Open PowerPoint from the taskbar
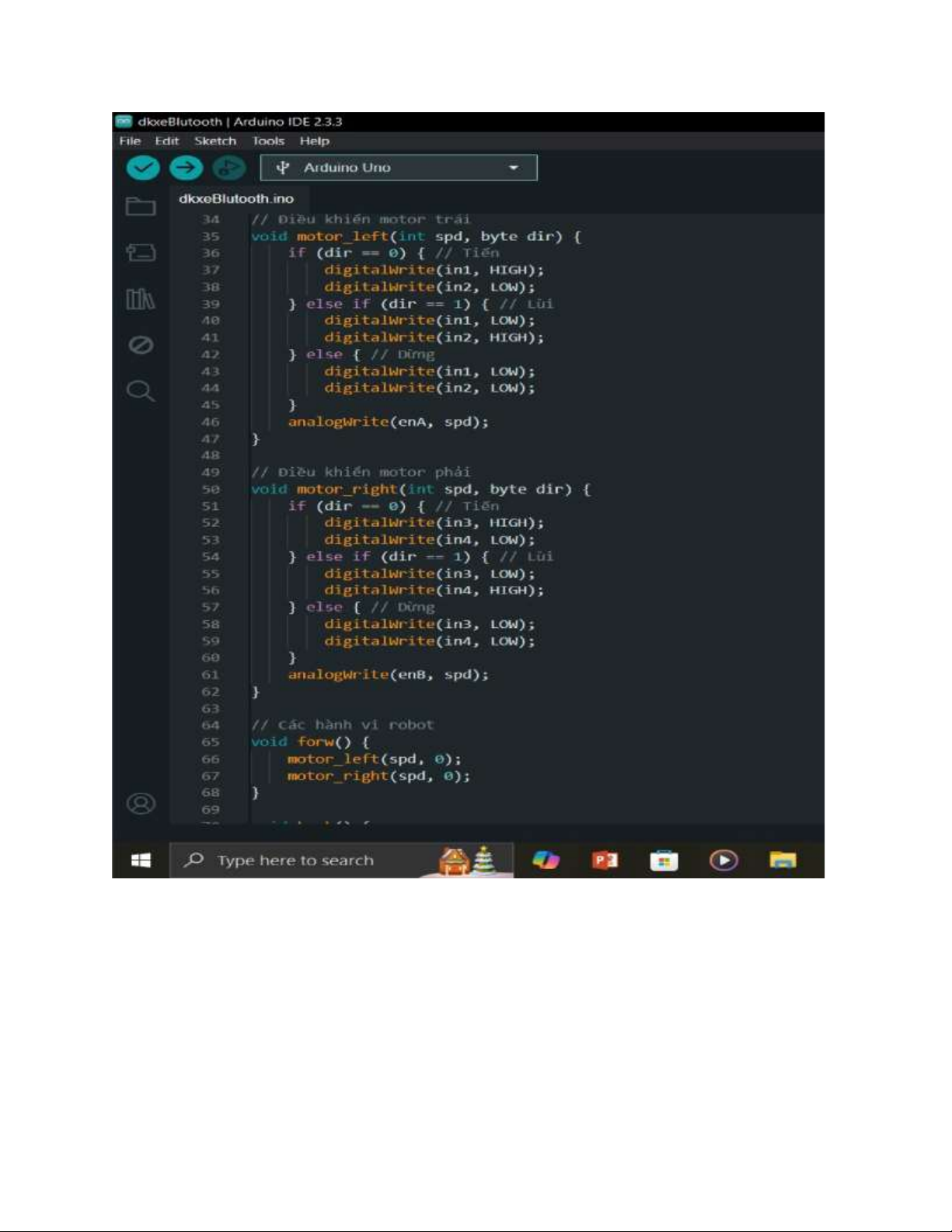Viewport: 952px width, 1232px height. 605,860
